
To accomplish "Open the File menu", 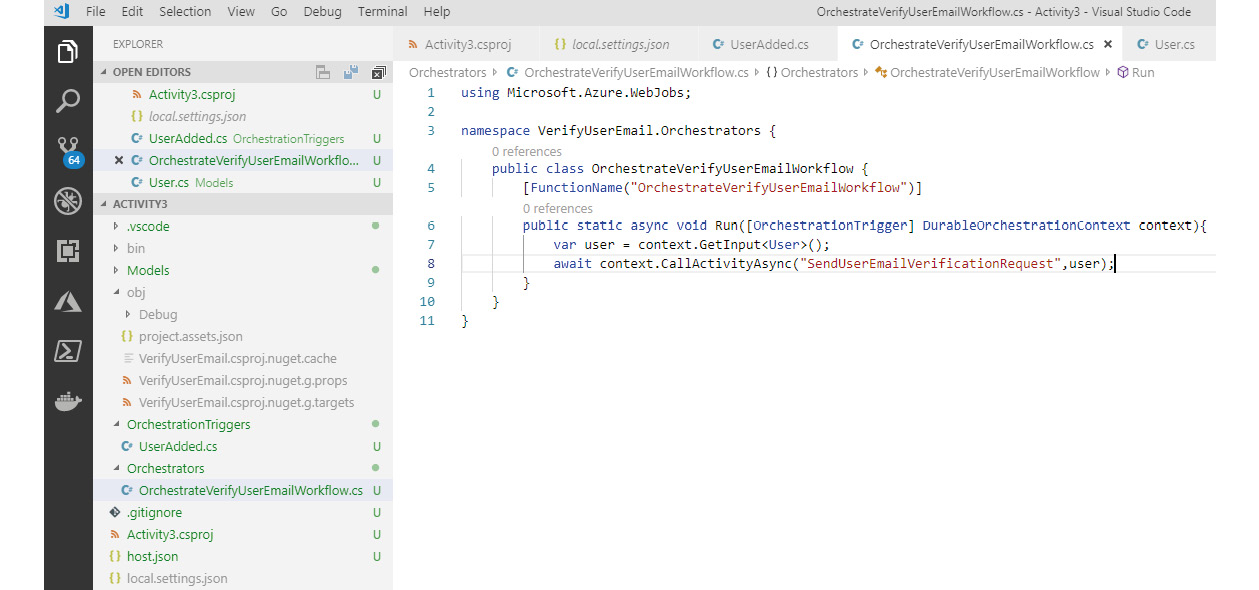I will pos(96,12).
